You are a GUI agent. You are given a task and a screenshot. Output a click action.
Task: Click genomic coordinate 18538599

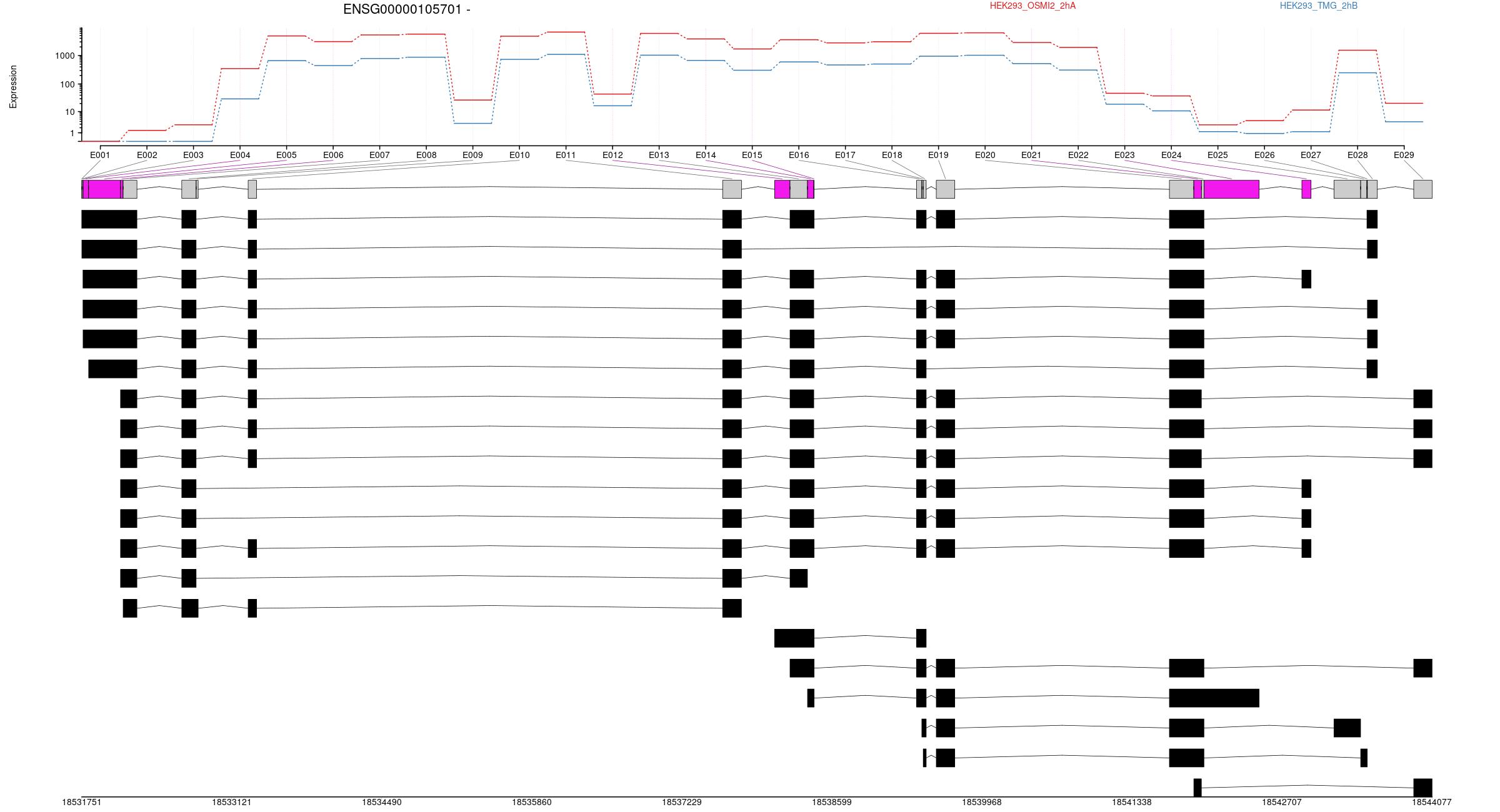pos(832,802)
